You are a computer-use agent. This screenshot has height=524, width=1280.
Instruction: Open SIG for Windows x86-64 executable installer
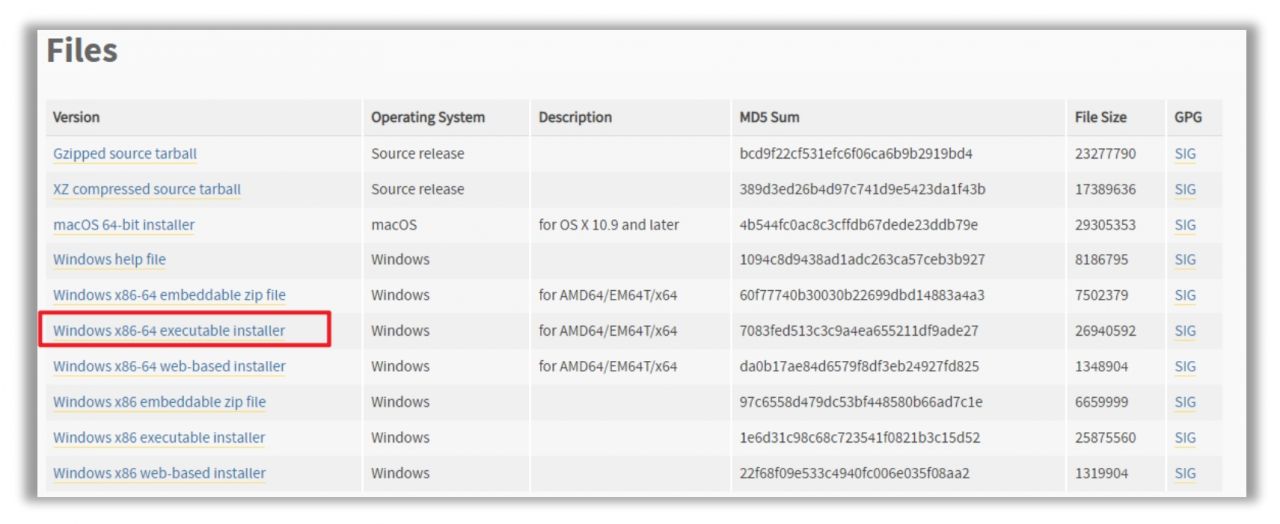point(1185,331)
